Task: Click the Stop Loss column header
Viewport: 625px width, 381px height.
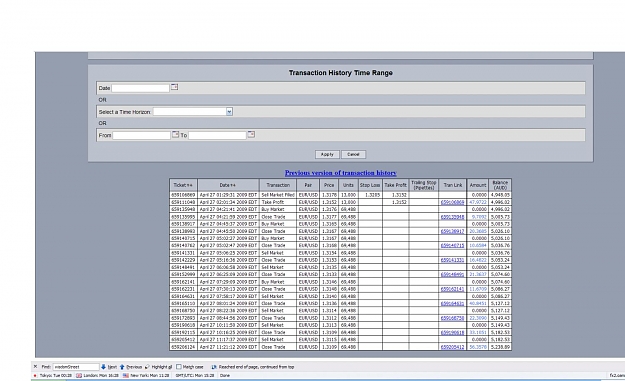Action: coord(370,185)
